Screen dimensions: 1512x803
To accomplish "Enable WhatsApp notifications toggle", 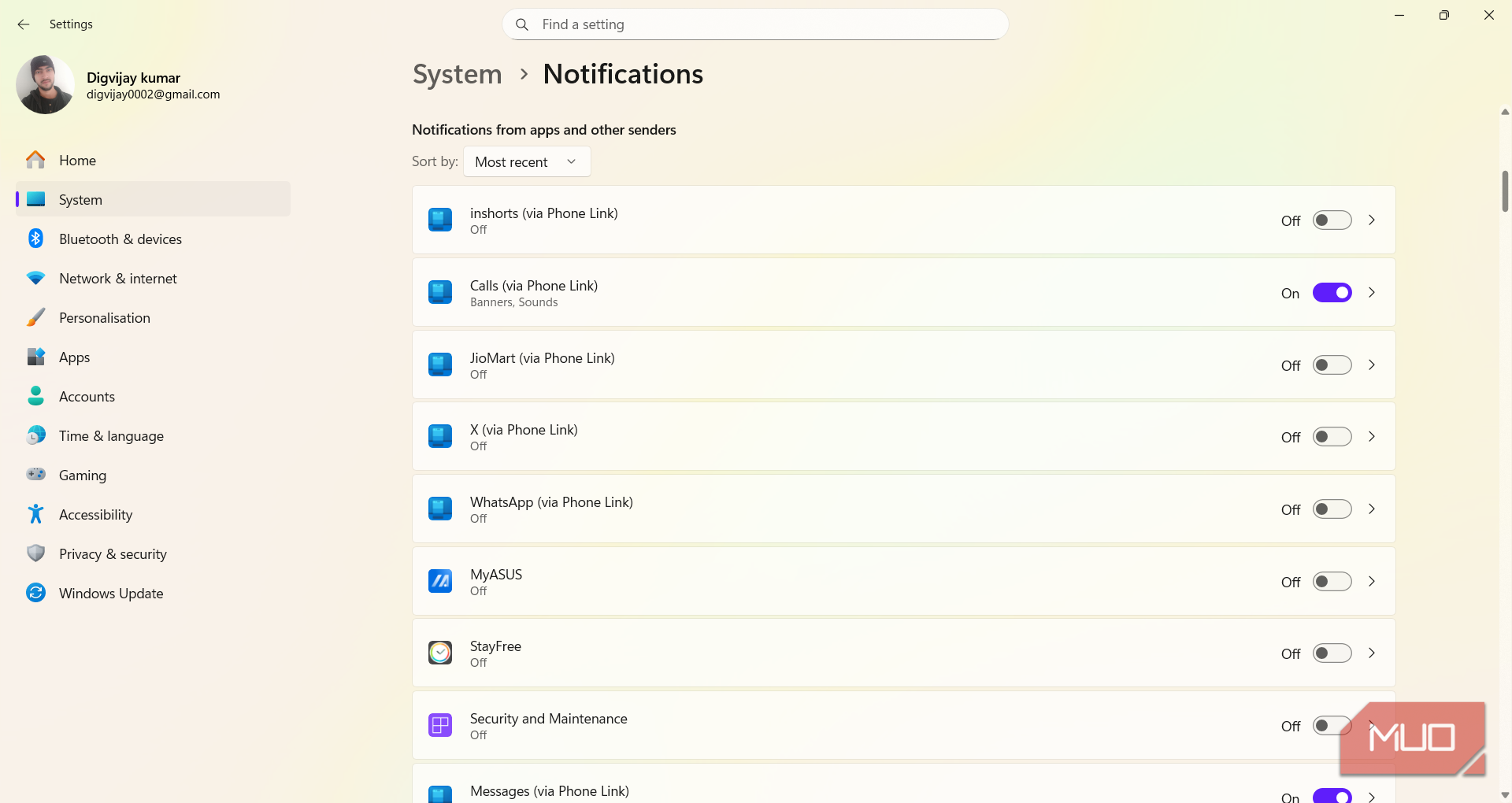I will point(1332,509).
